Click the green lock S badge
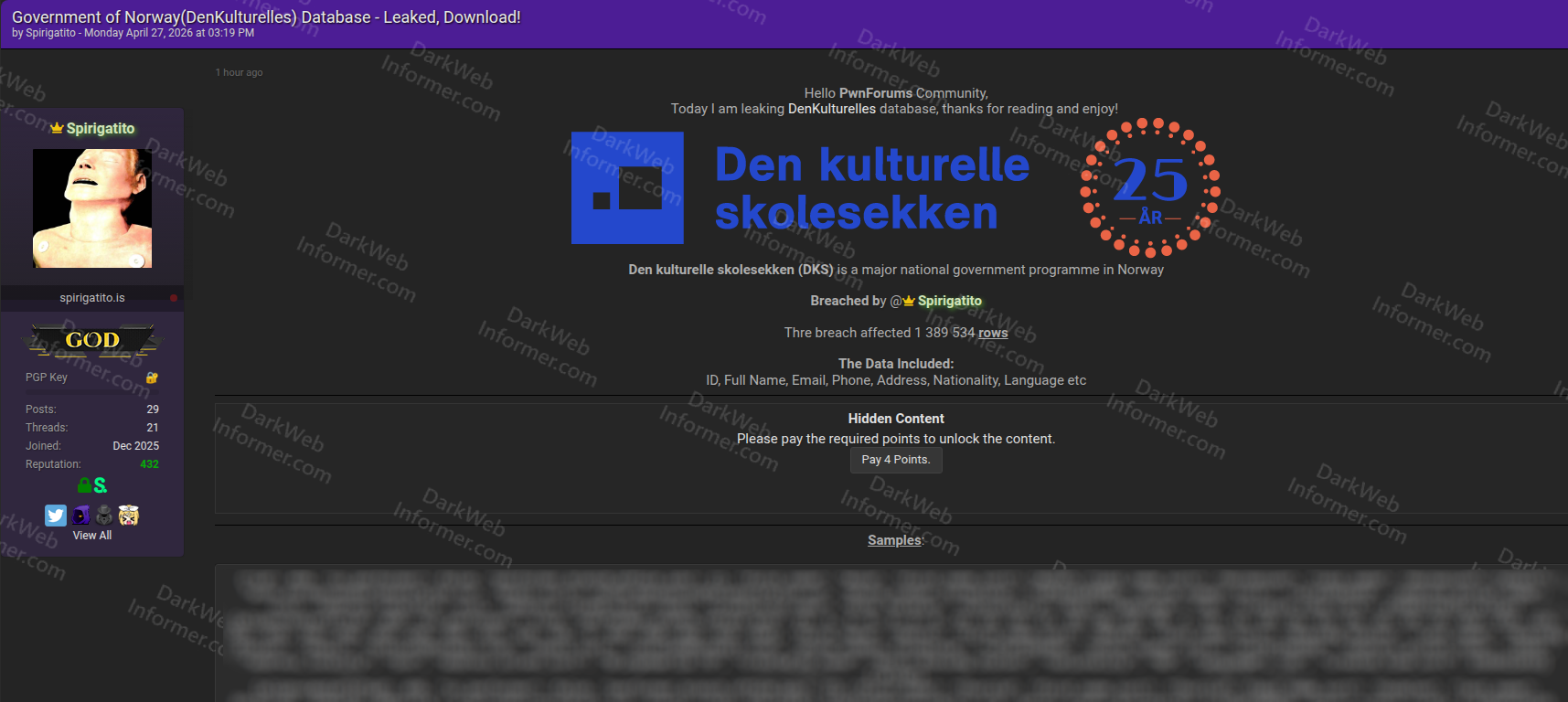The image size is (1568, 702). (x=92, y=485)
